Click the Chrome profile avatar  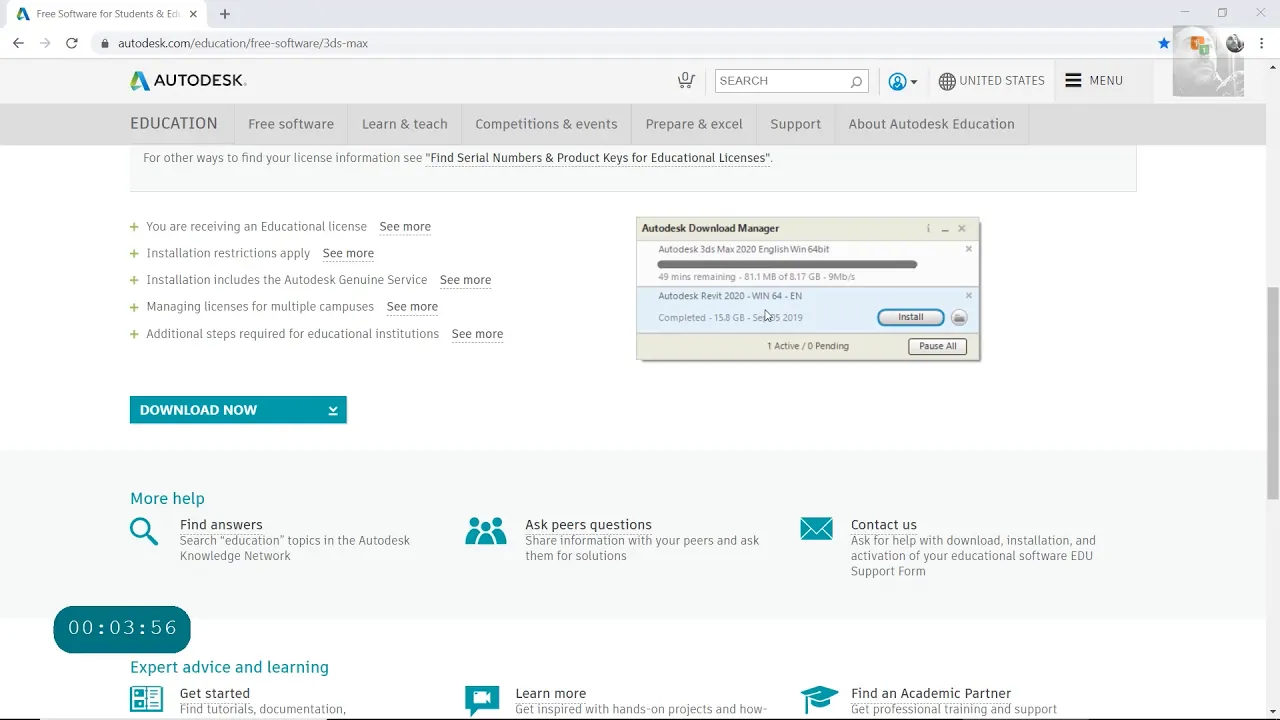pos(1235,43)
